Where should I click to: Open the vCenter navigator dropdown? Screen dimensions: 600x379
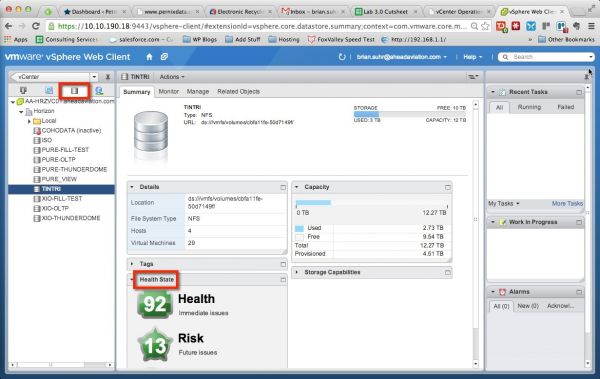pyautogui.click(x=94, y=77)
